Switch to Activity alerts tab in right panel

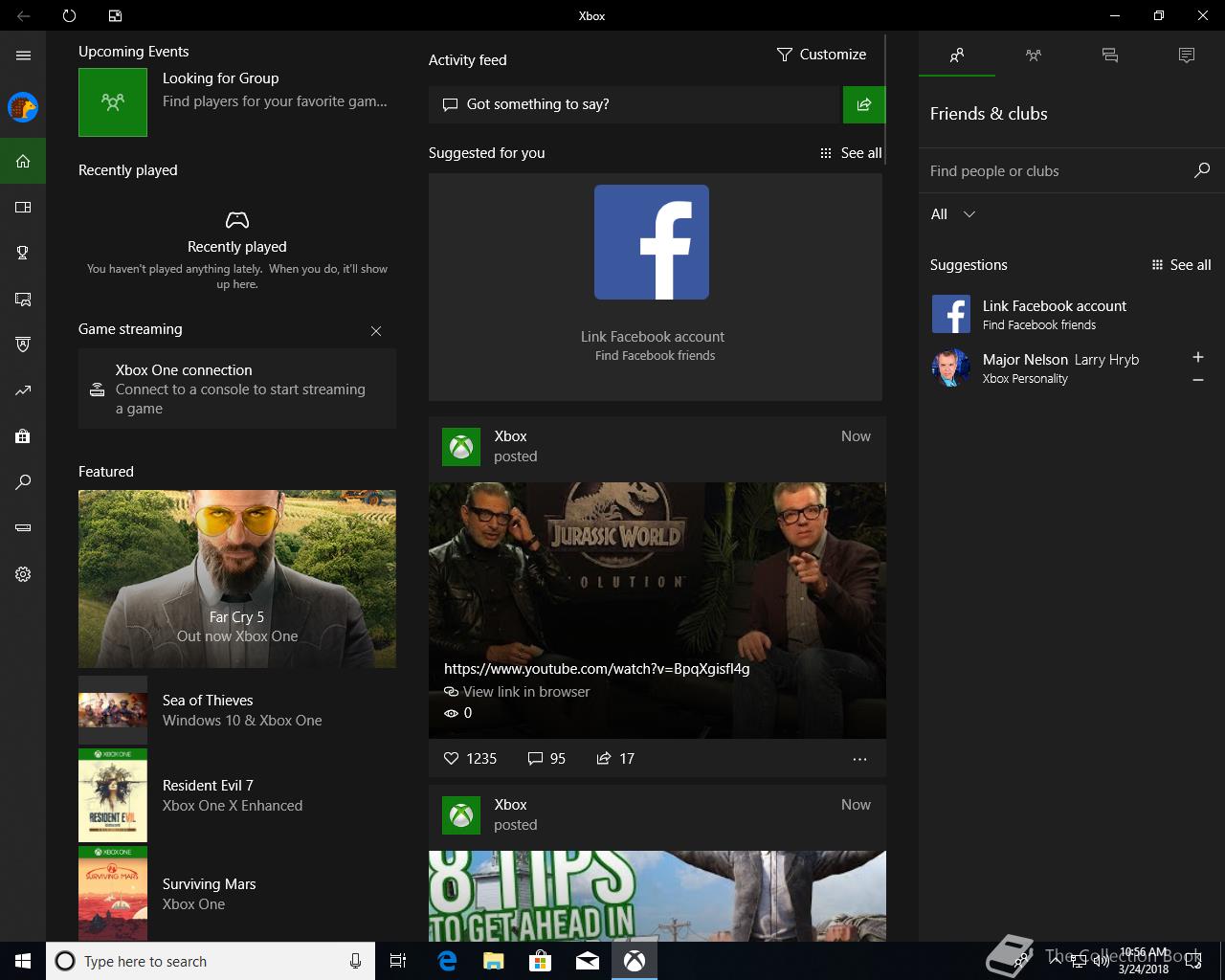[x=1187, y=56]
